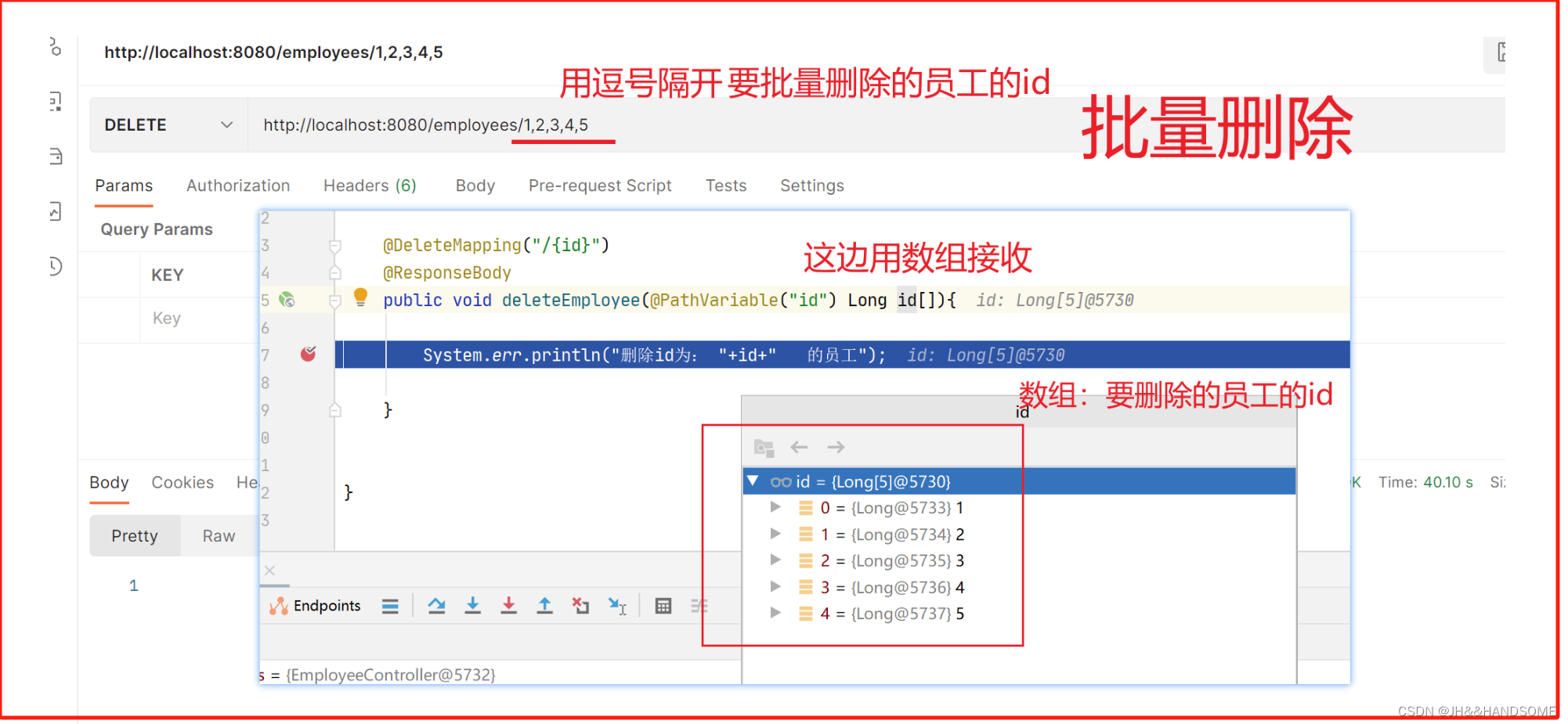Viewport: 1568px width, 724px height.
Task: Click top Postman sidebar icon
Action: 55,47
